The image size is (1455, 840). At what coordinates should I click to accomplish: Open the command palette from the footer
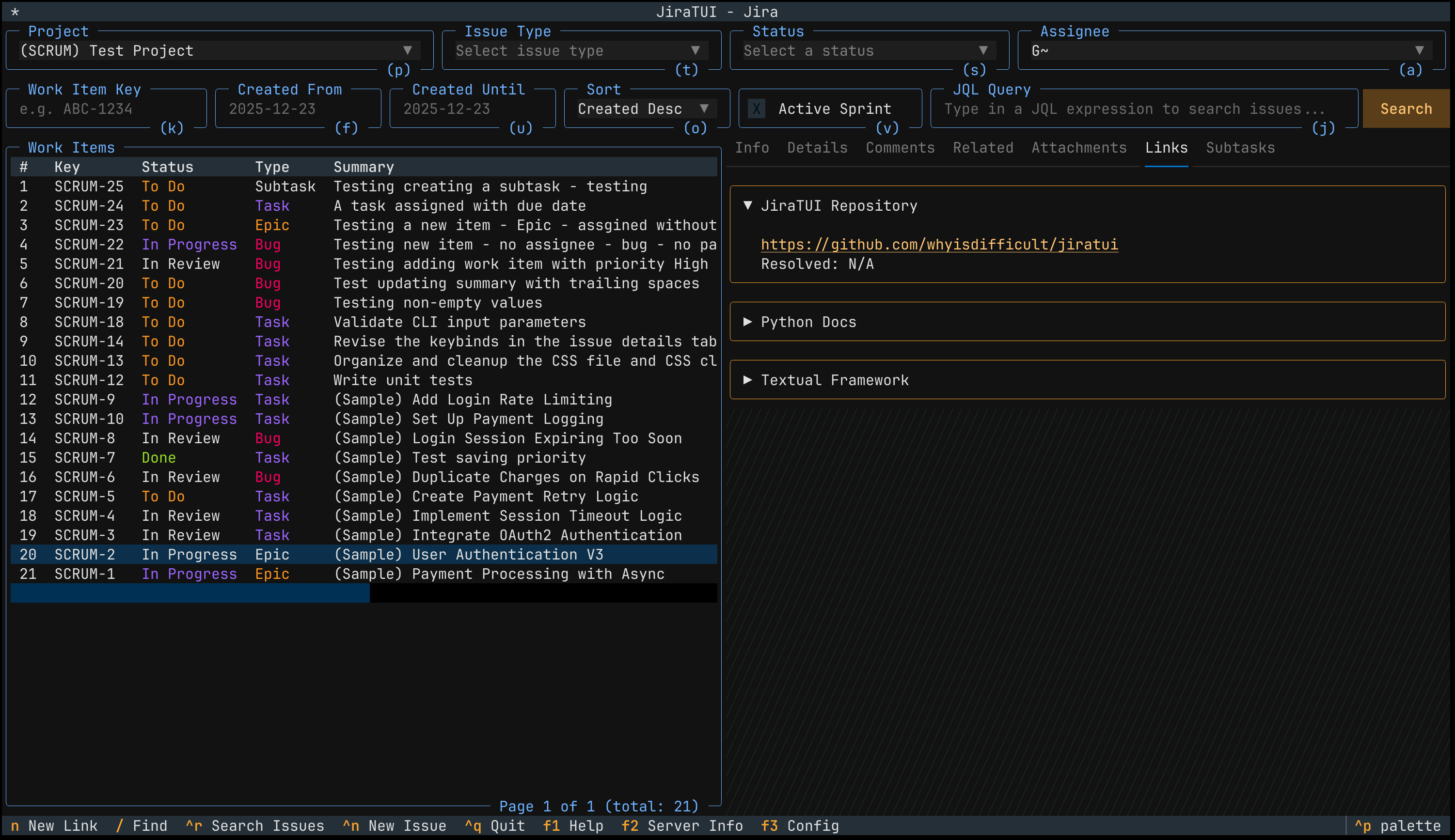coord(1397,825)
